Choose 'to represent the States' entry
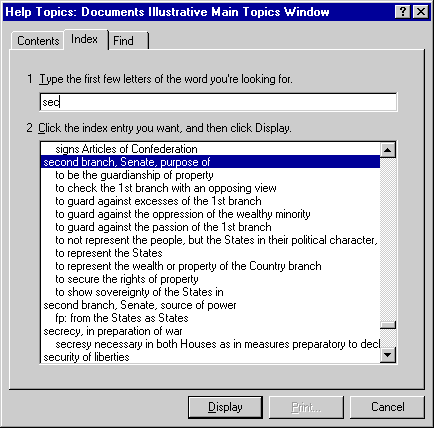The height and width of the screenshot is (428, 434). point(109,253)
